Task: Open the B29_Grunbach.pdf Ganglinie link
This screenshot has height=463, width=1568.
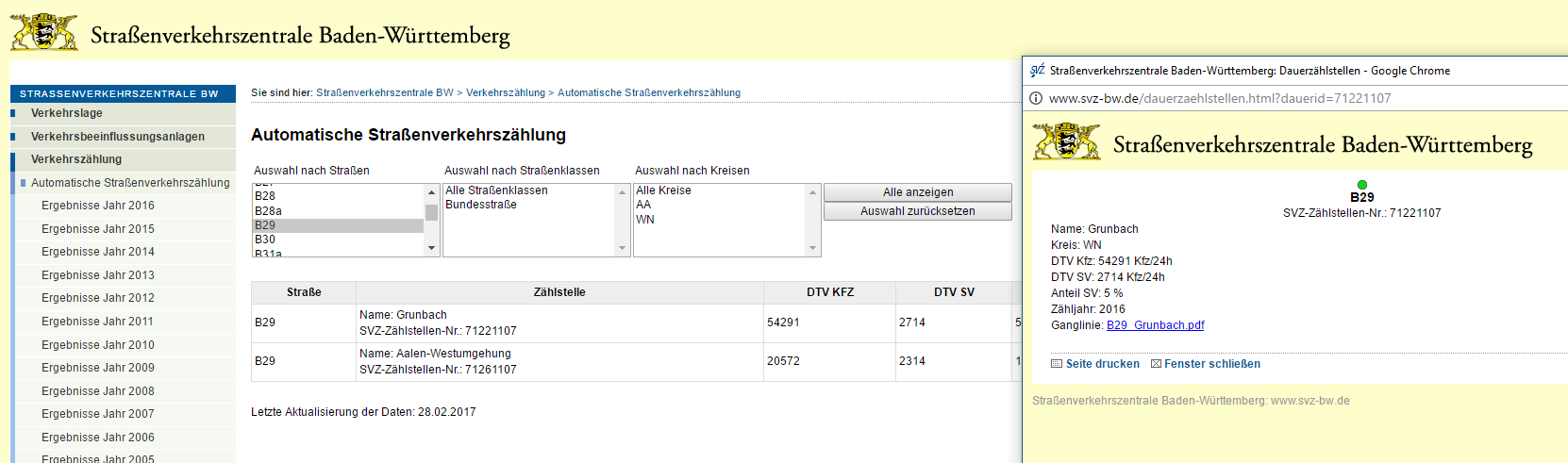Action: click(x=1155, y=325)
